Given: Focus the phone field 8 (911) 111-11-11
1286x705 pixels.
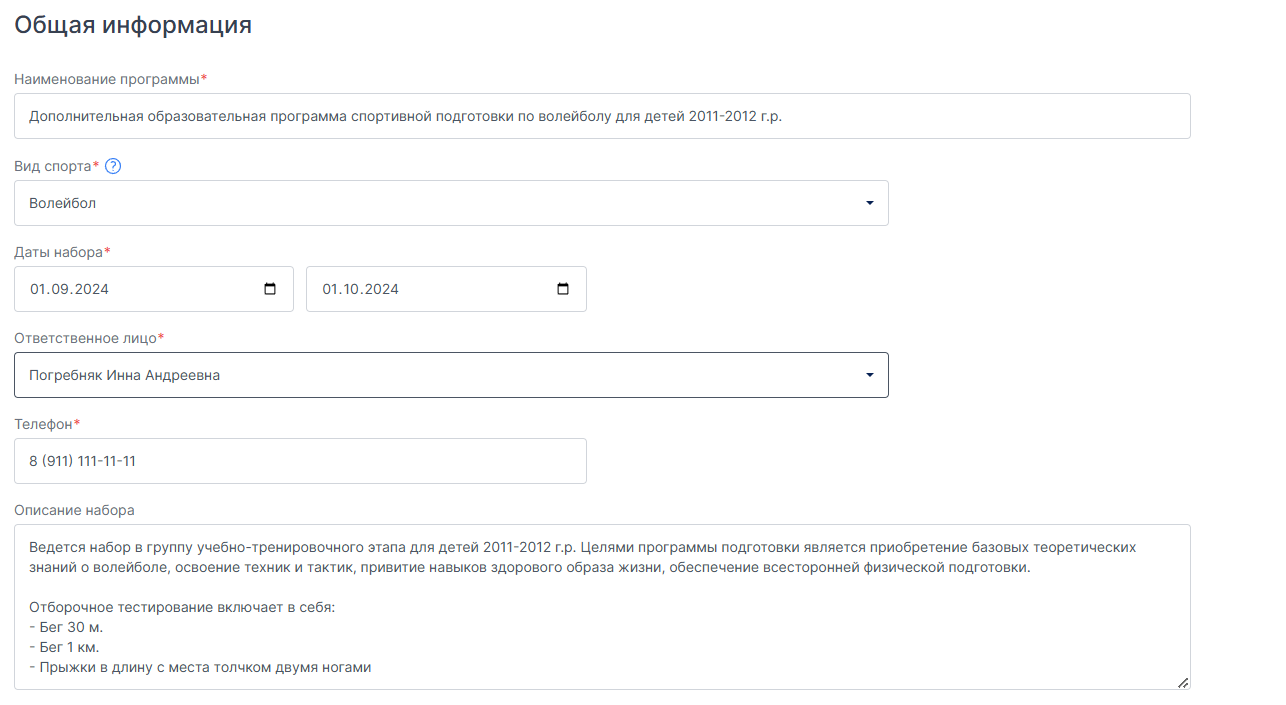Looking at the screenshot, I should [x=300, y=461].
